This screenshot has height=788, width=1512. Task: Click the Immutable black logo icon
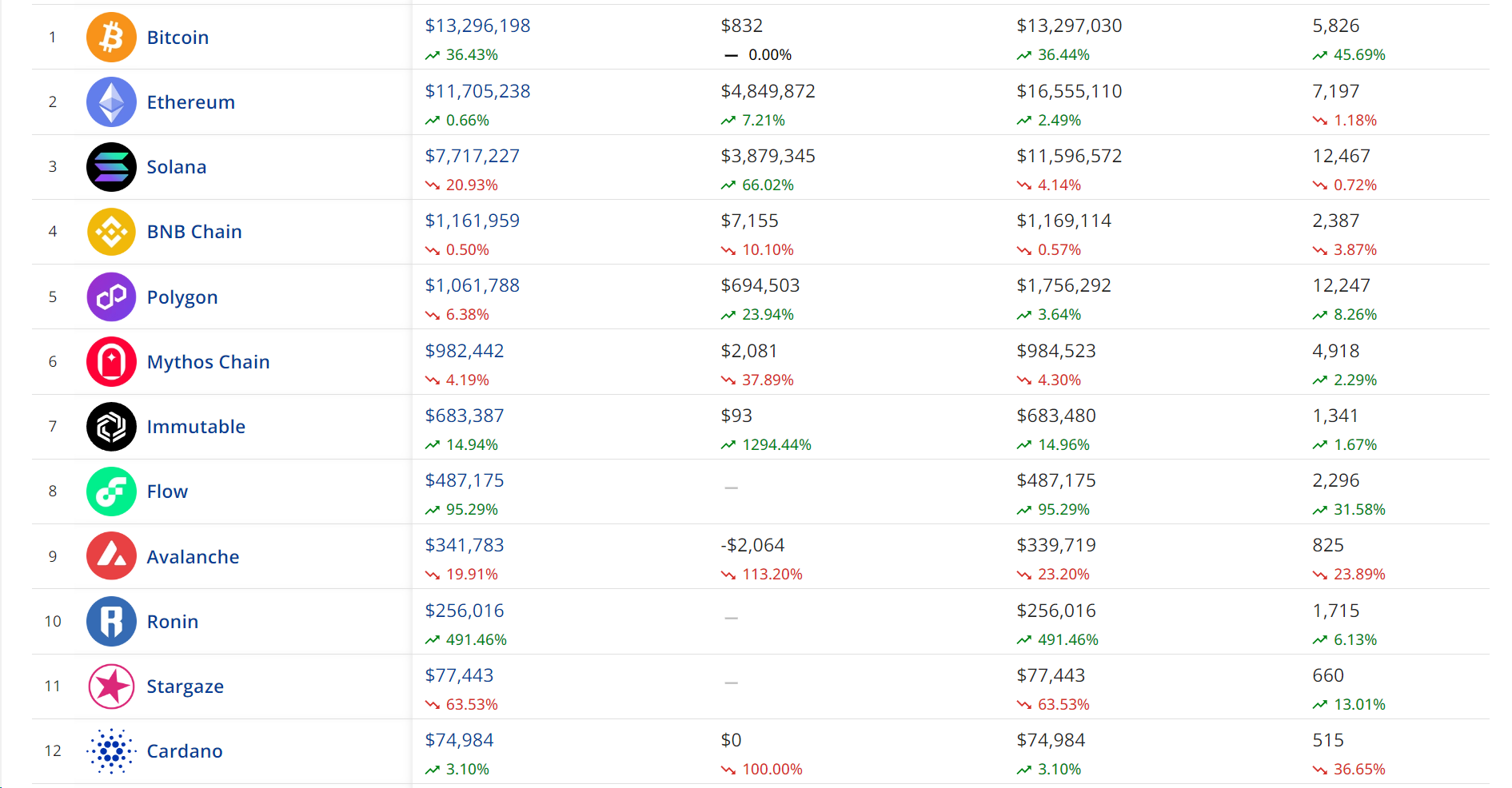[111, 426]
